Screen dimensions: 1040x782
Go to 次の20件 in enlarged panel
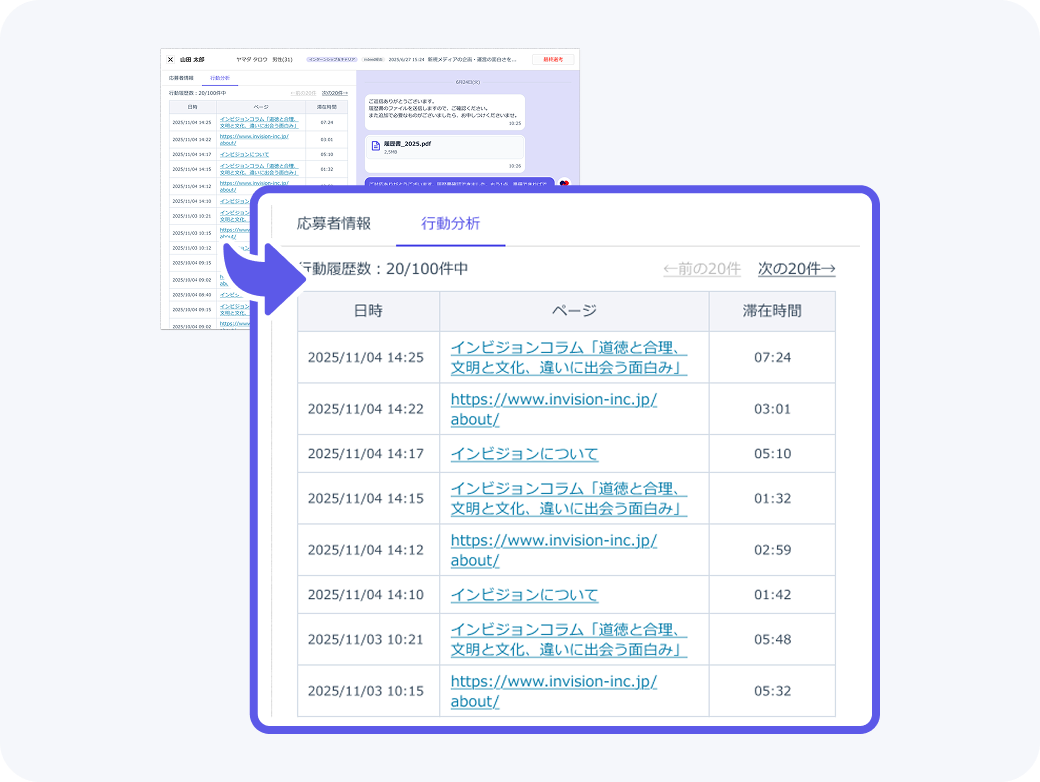(x=796, y=269)
